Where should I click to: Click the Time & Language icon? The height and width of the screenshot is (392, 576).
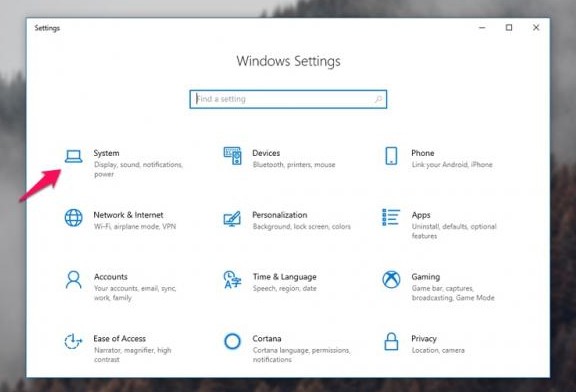(x=232, y=280)
